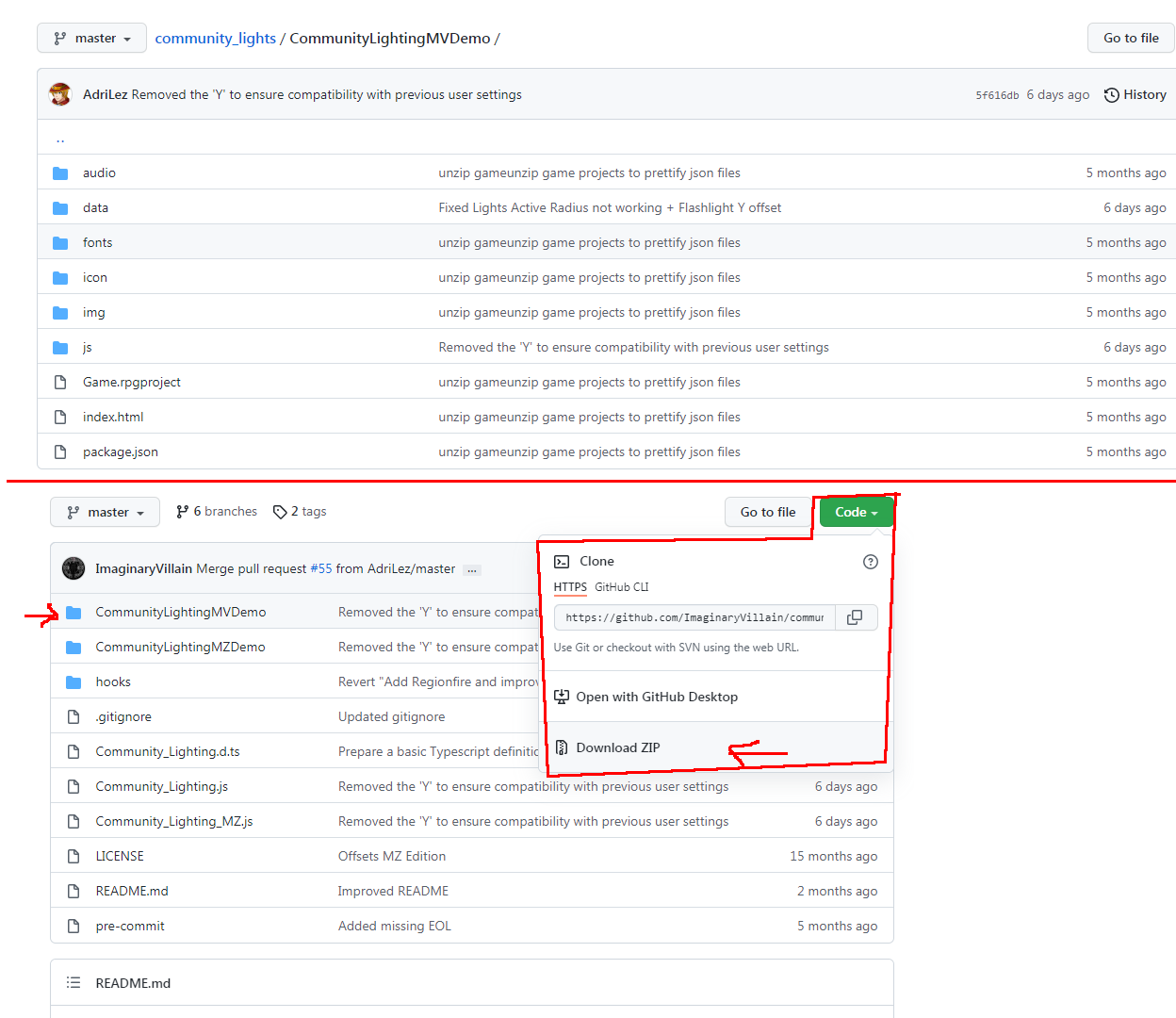This screenshot has width=1176, height=1018.
Task: Click the img folder icon
Action: 60,312
